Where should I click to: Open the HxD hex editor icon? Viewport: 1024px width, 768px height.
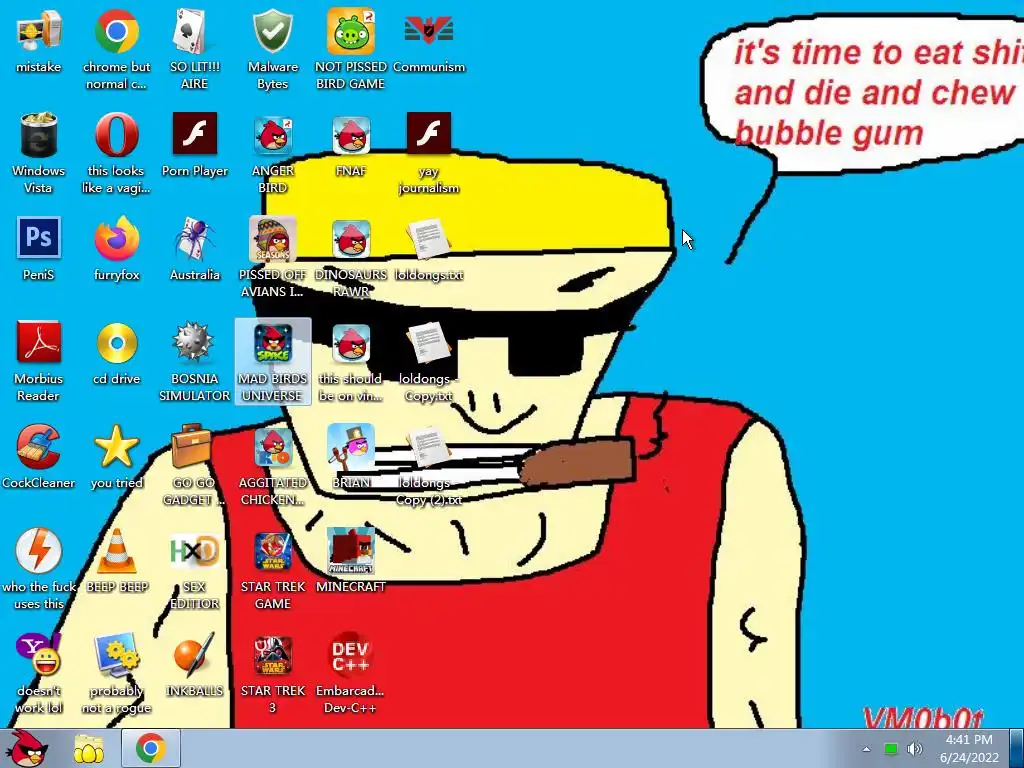[x=194, y=551]
